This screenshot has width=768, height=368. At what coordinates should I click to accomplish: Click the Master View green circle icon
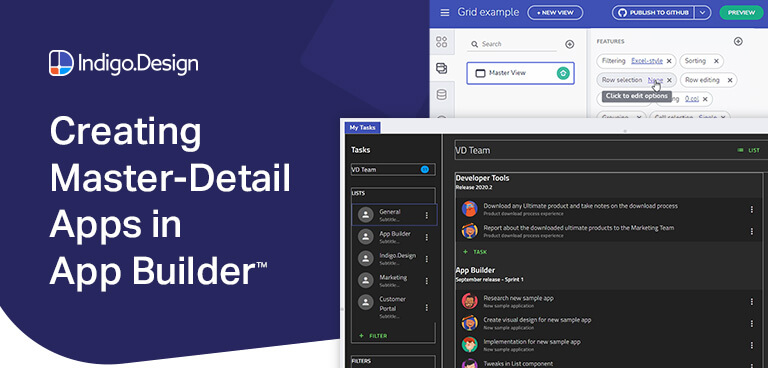563,73
